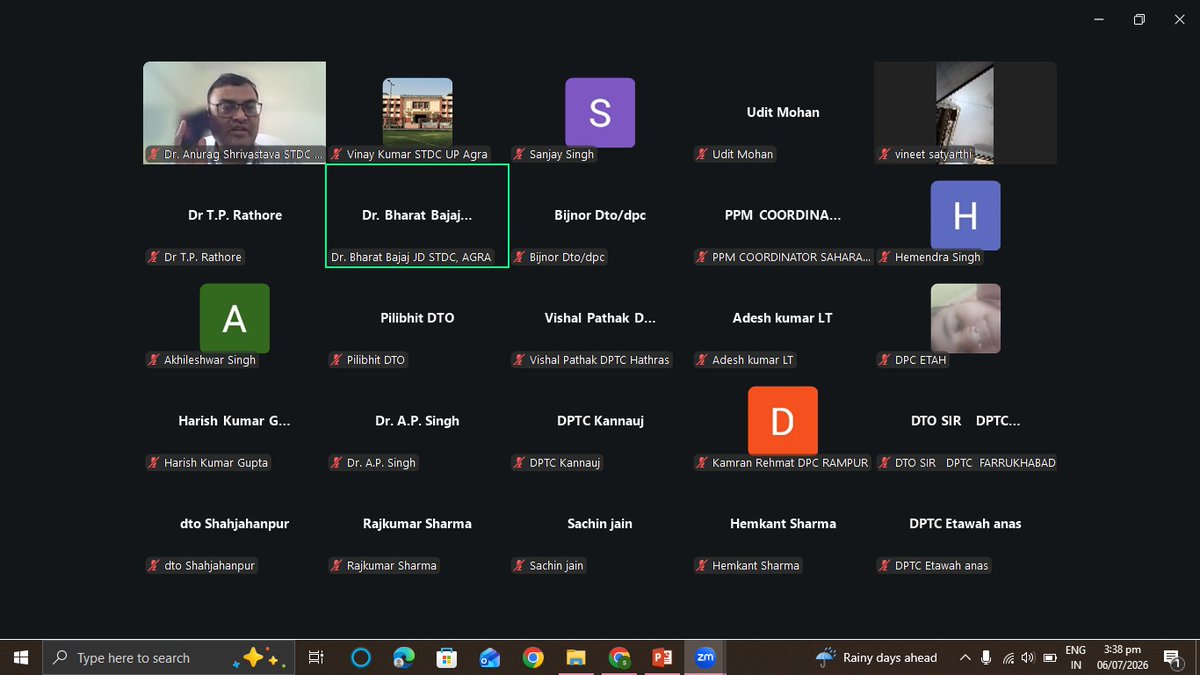Open Outlook from the taskbar
Image resolution: width=1200 pixels, height=675 pixels.
[490, 657]
